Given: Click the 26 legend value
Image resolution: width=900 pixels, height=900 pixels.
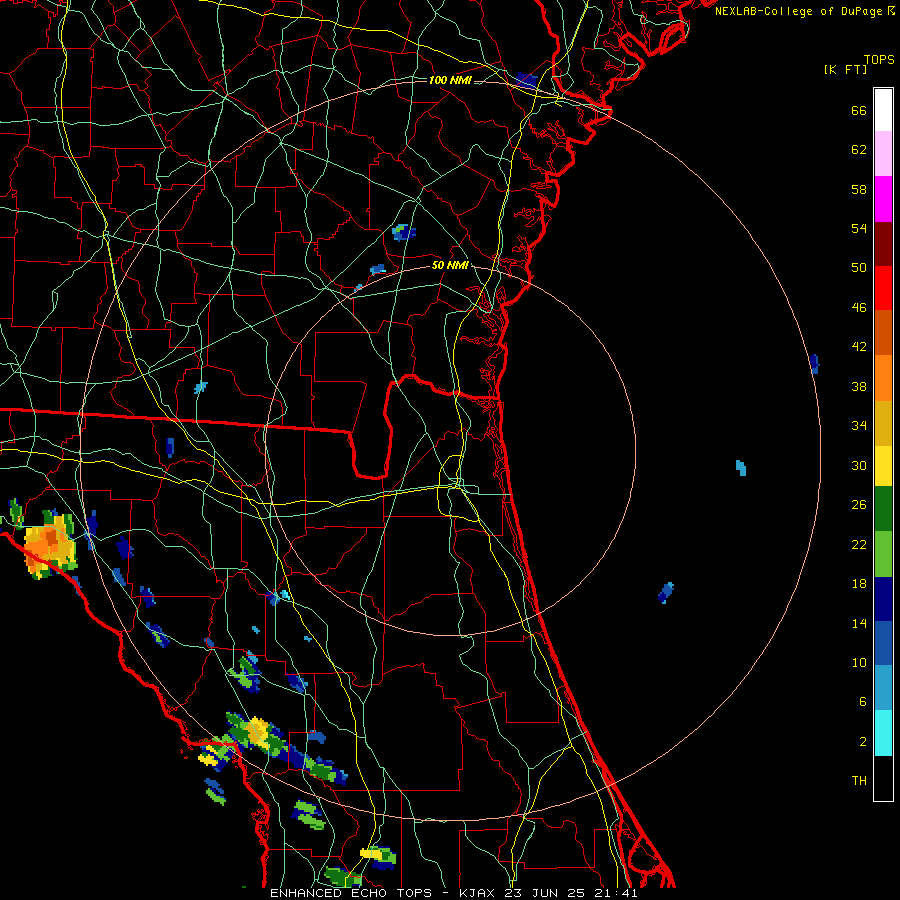Looking at the screenshot, I should [x=859, y=505].
